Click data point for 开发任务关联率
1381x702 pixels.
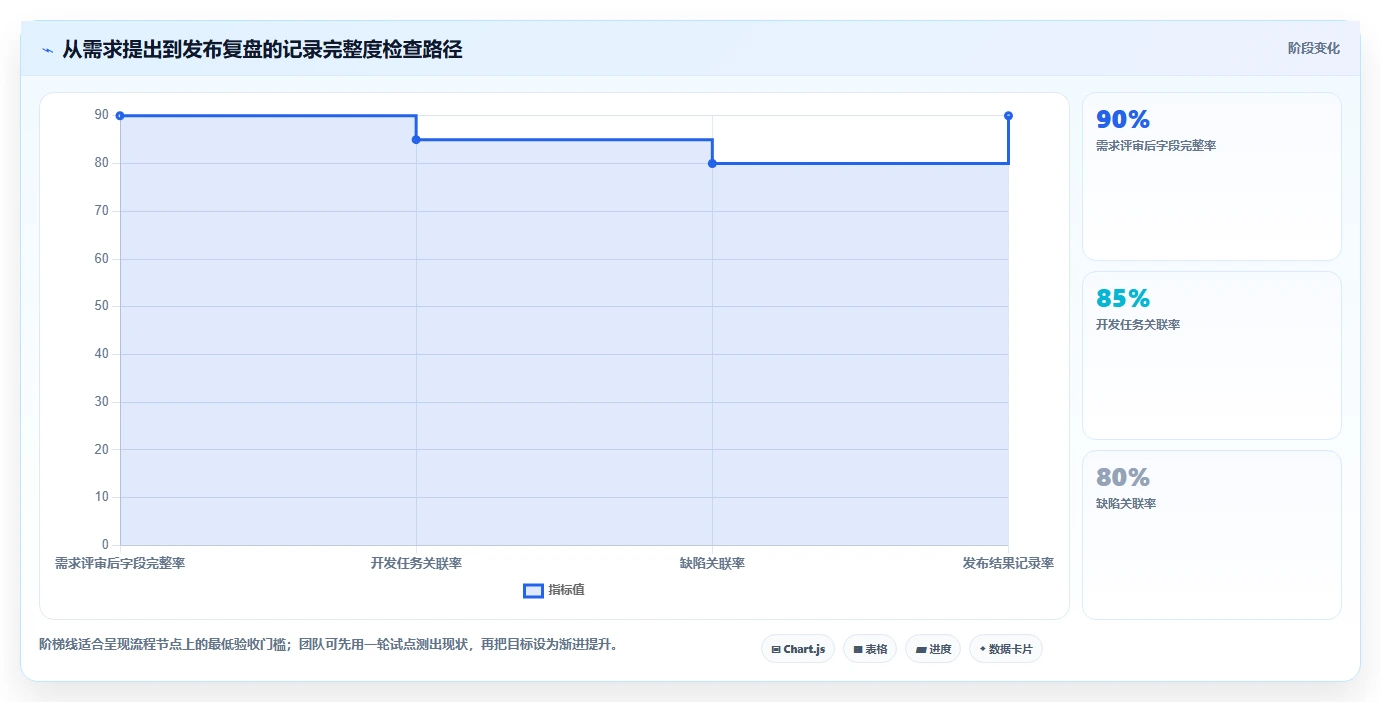(416, 140)
